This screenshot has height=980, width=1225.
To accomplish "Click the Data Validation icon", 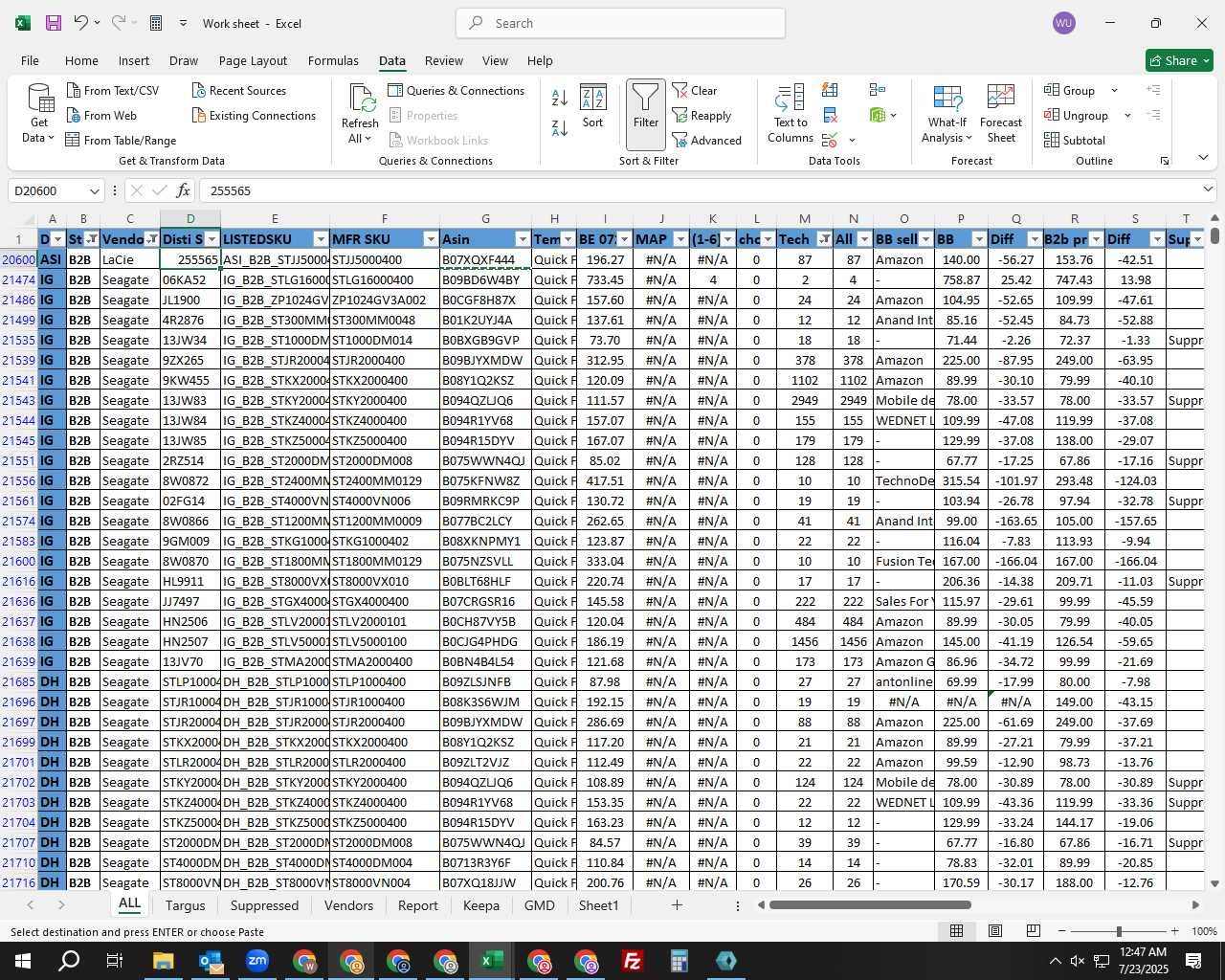I will pyautogui.click(x=830, y=140).
